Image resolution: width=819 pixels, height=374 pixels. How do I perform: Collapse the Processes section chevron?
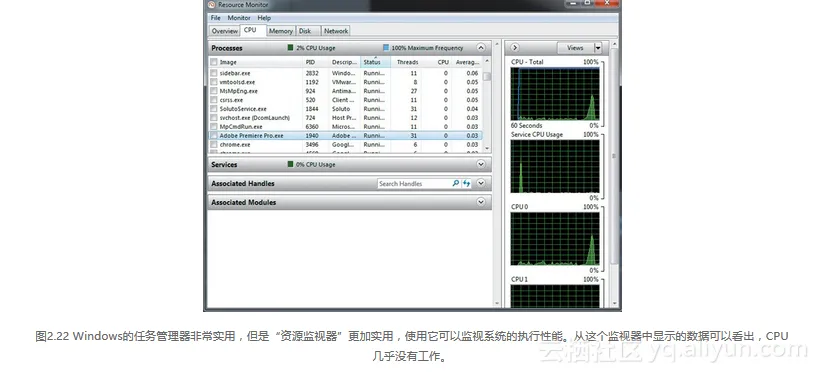coord(481,48)
